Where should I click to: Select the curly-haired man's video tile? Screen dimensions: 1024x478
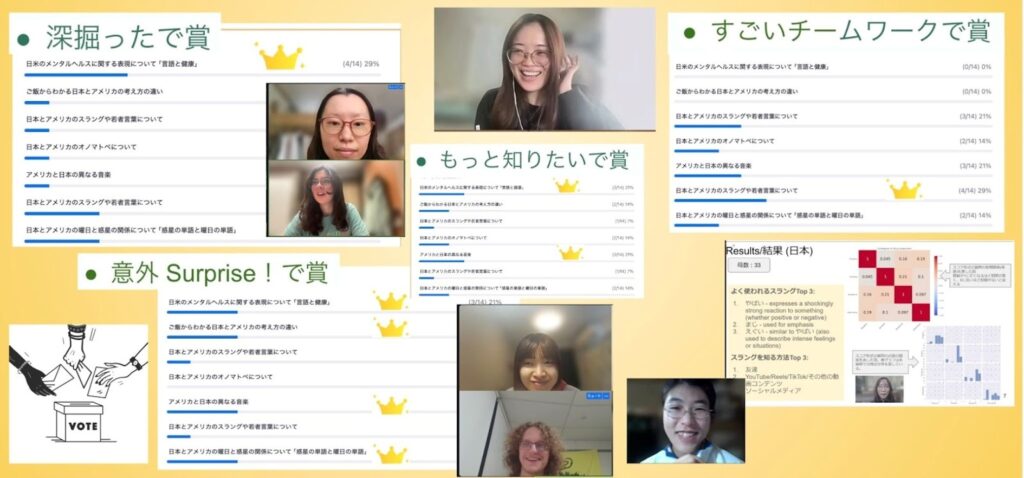(534, 433)
